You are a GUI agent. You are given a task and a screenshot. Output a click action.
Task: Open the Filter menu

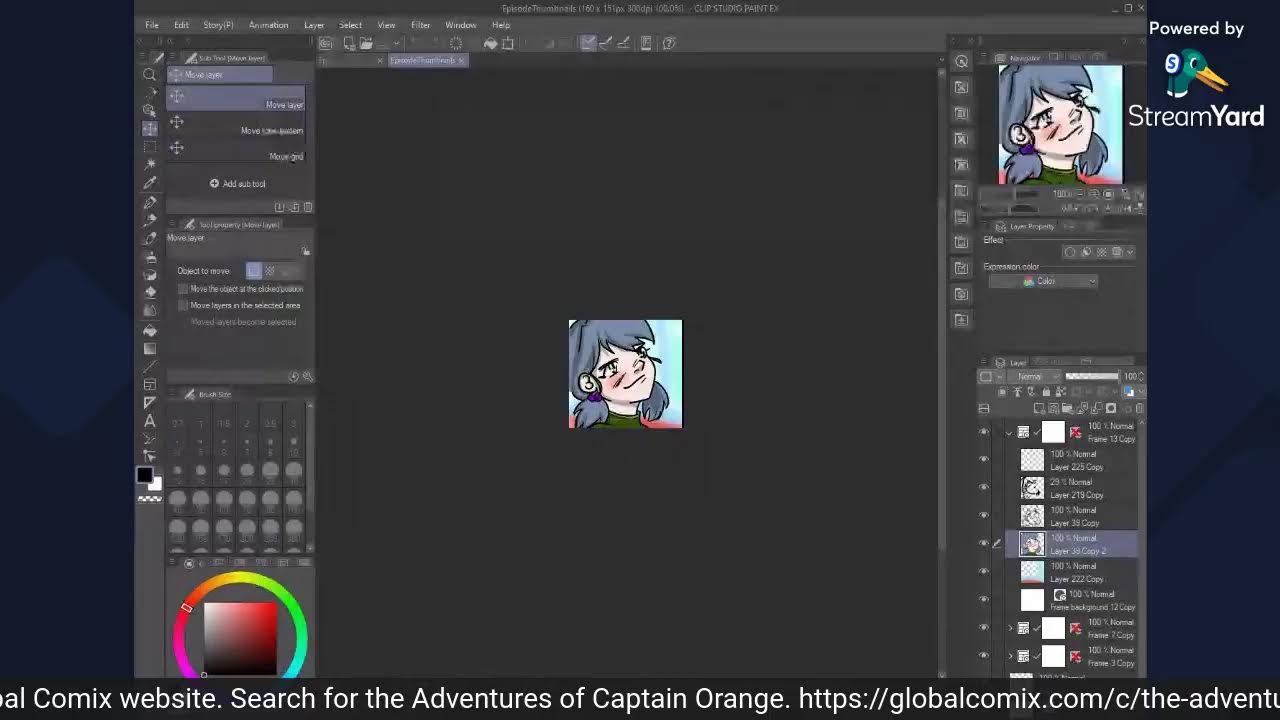click(x=420, y=25)
